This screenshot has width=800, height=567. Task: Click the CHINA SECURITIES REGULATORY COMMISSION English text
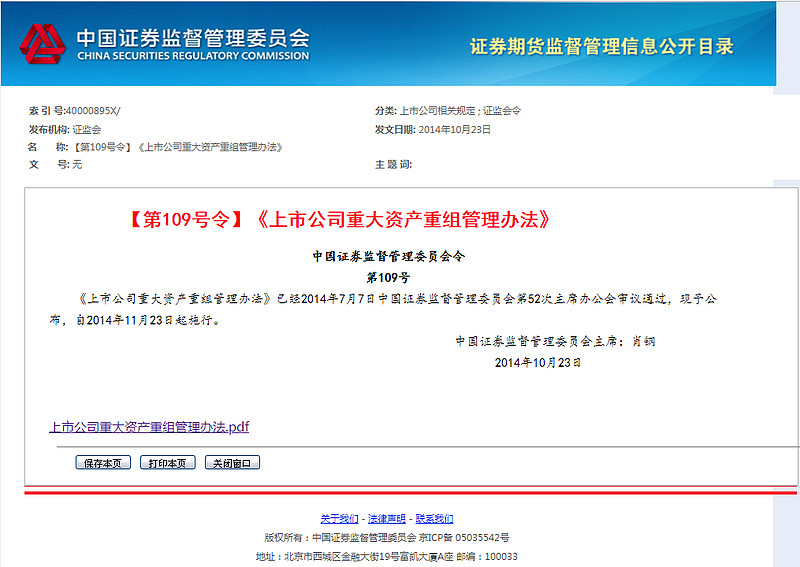pyautogui.click(x=193, y=56)
